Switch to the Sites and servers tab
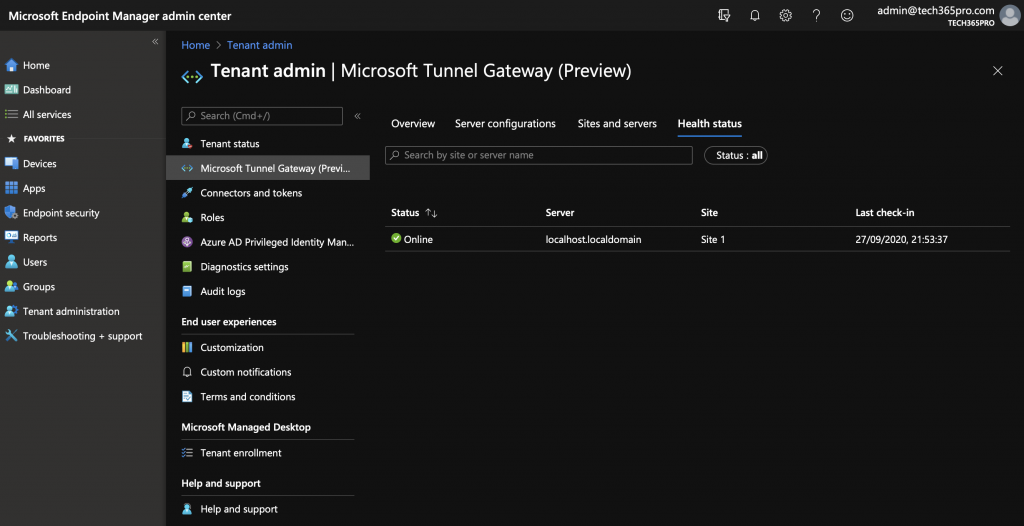1024x526 pixels. [617, 124]
